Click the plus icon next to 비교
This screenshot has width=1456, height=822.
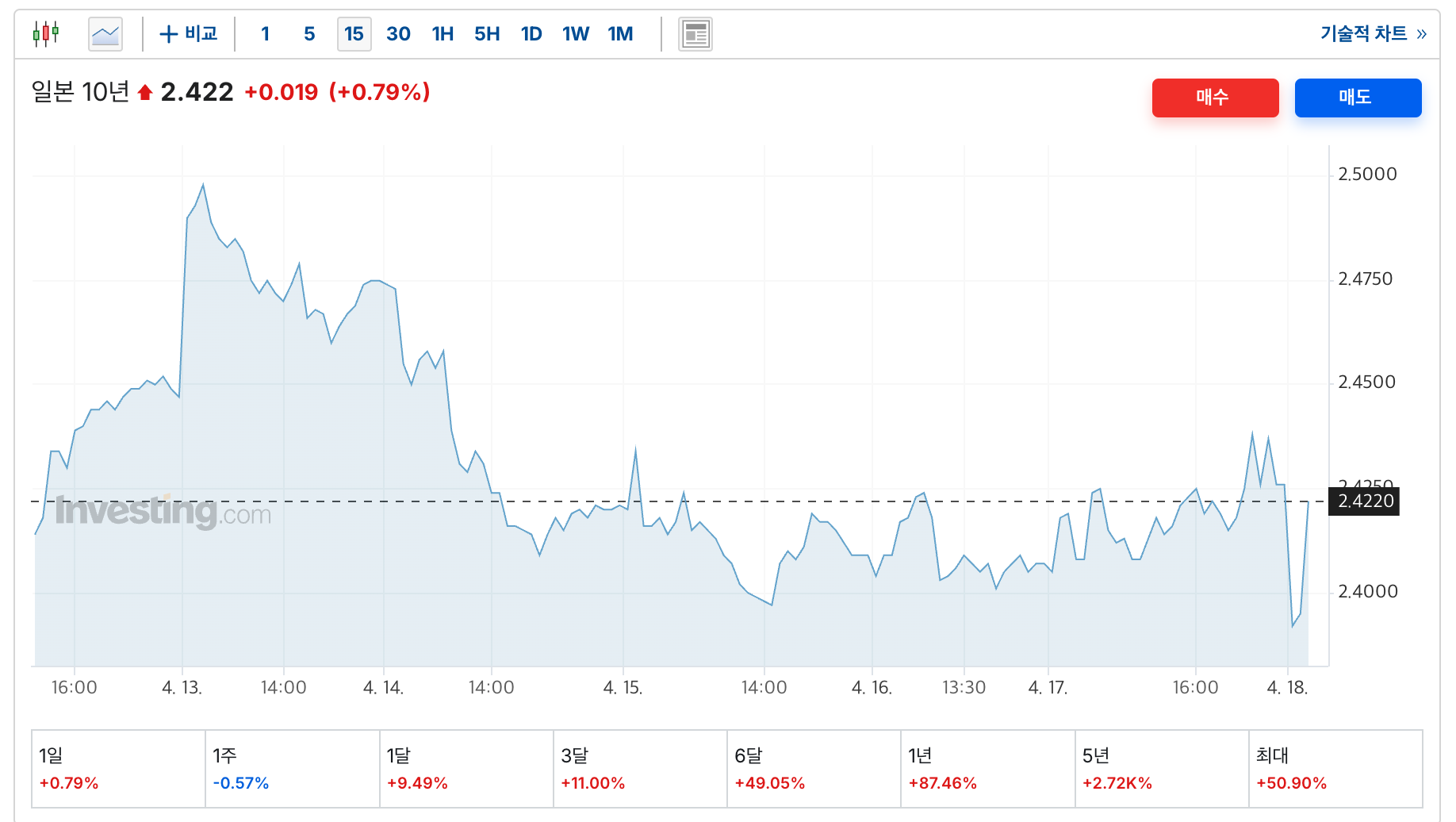168,34
